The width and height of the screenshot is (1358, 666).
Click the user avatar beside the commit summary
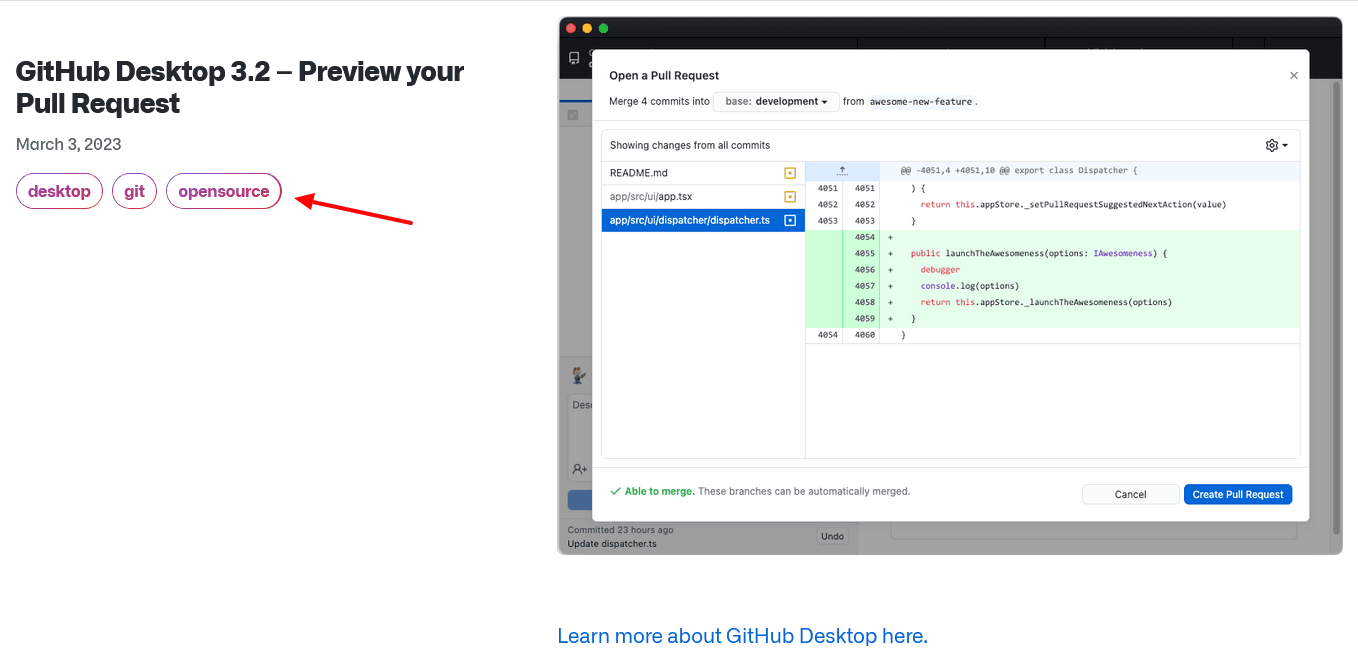point(578,376)
